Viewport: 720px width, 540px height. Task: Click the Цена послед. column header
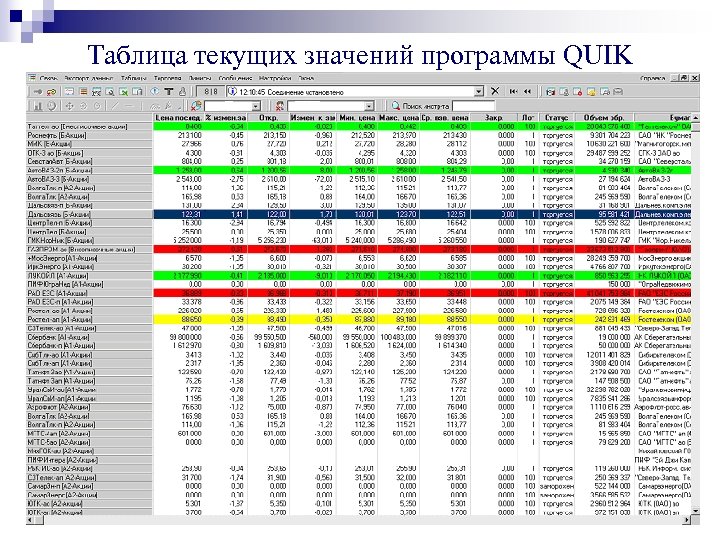pyautogui.click(x=178, y=118)
